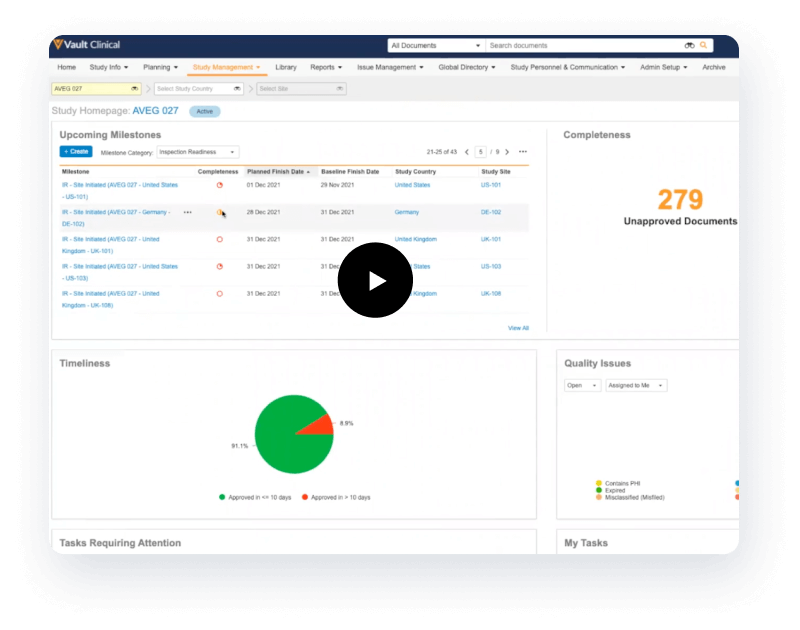Open the Assigned to Me filter dropdown
Screen dimensions: 800x630
pos(636,385)
